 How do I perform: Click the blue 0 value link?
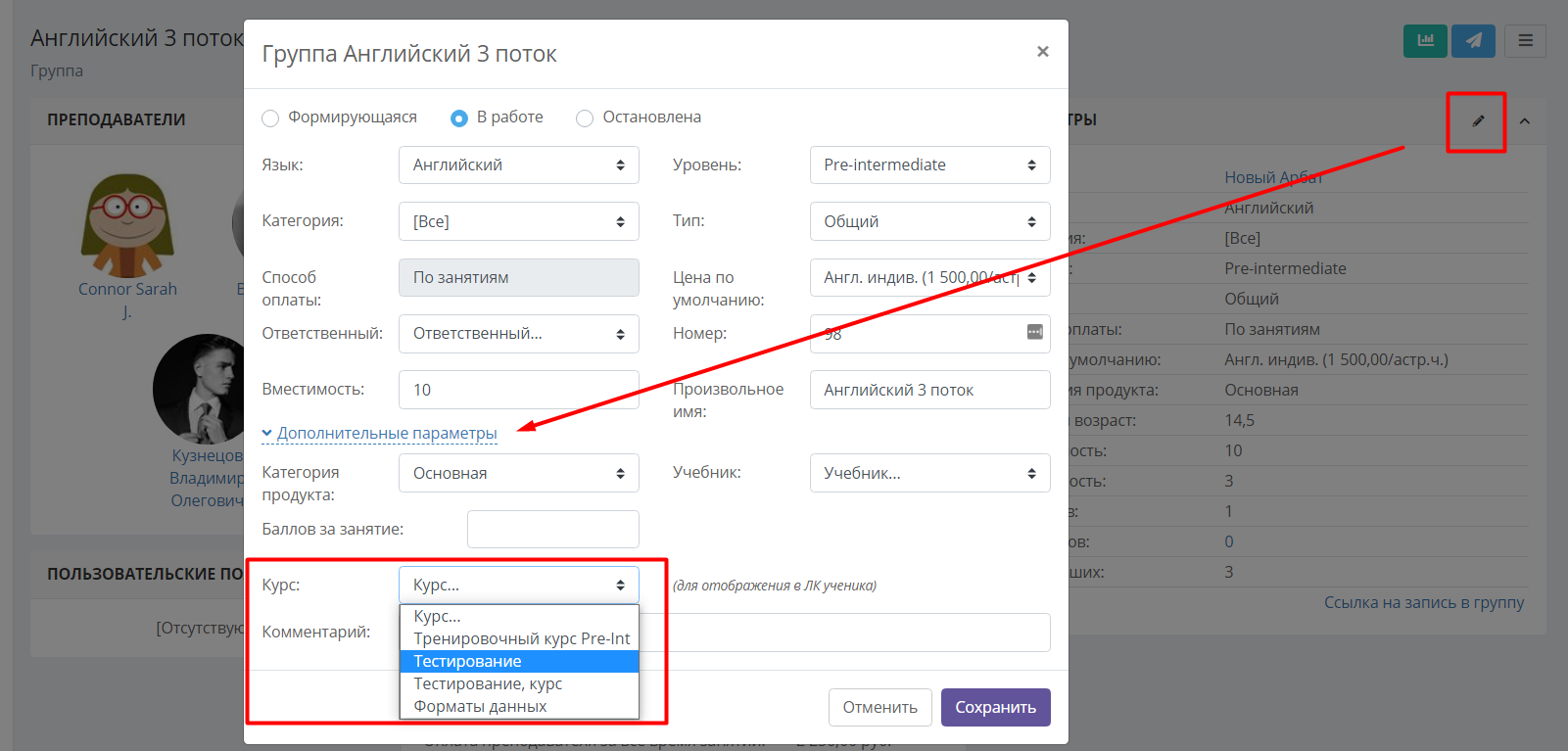[1229, 541]
